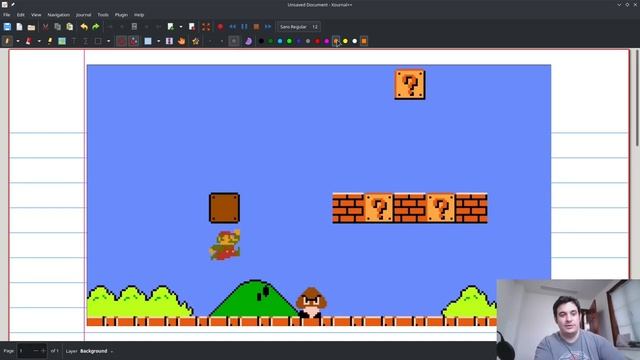Screen dimensions: 640x360
Task: Fast-forward the audio playback
Action: pyautogui.click(x=268, y=27)
